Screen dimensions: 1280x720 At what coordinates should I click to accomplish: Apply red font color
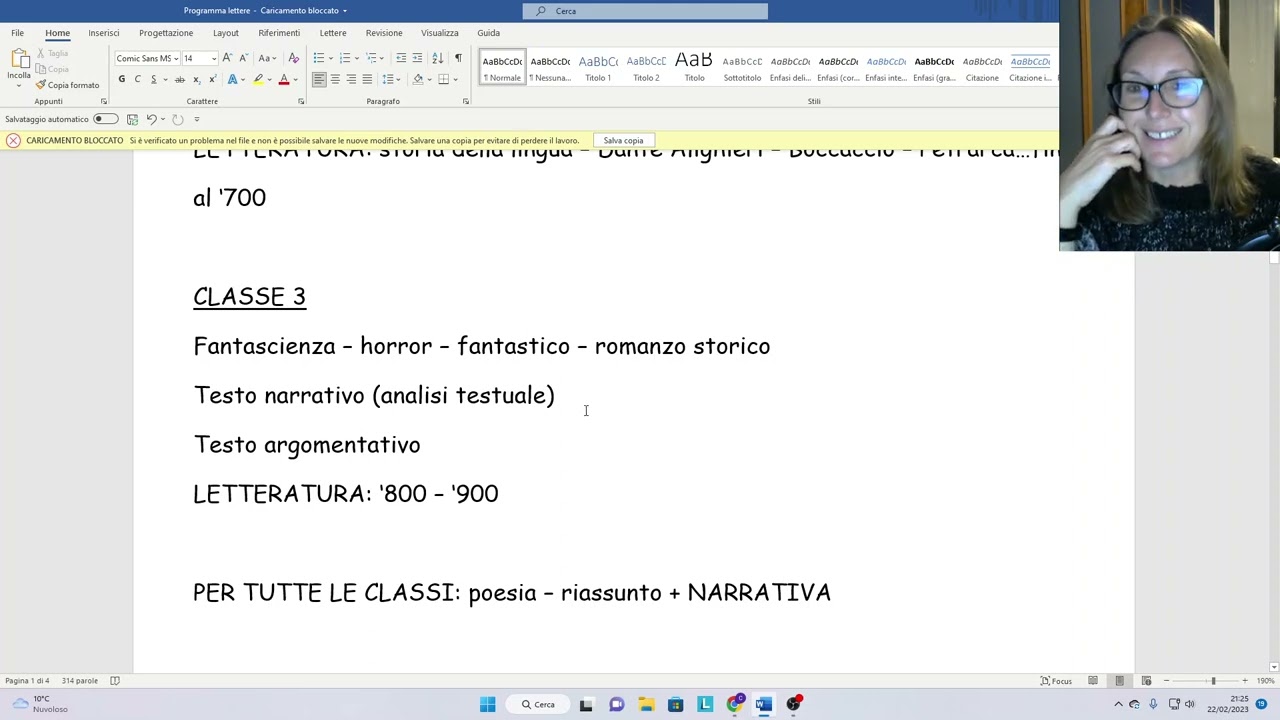point(284,79)
